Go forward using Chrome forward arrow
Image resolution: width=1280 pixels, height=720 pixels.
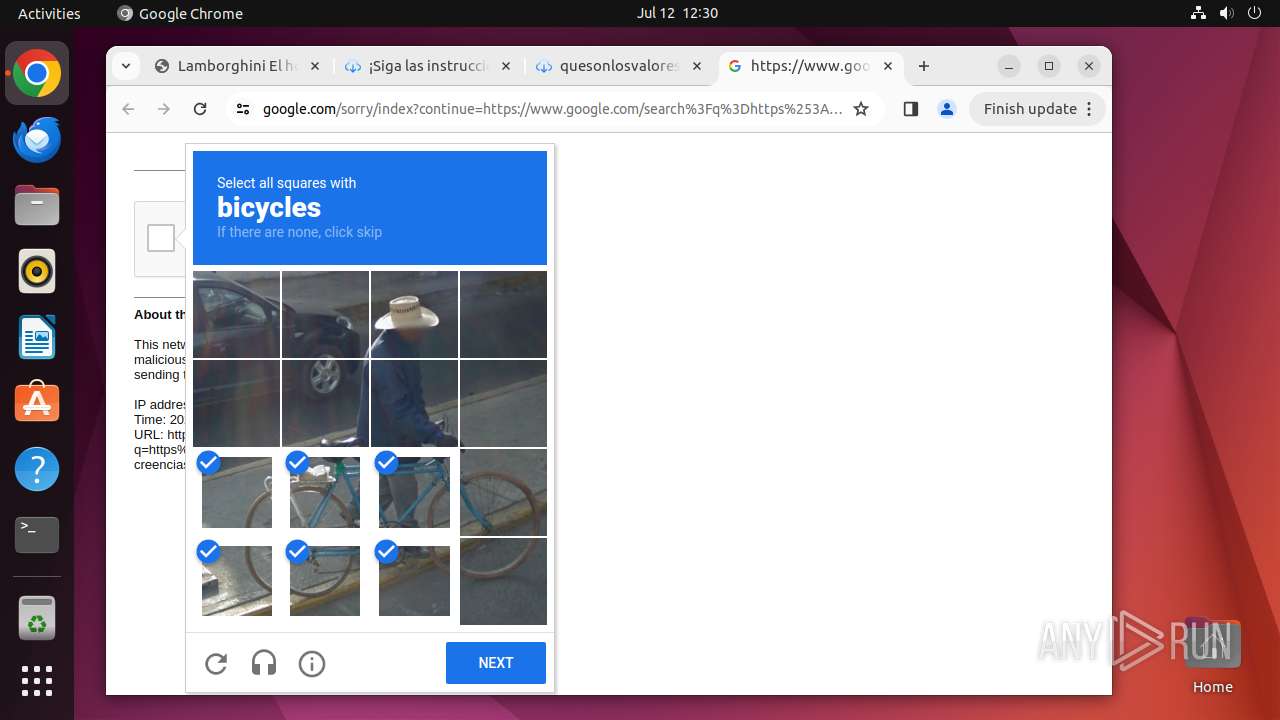(164, 109)
